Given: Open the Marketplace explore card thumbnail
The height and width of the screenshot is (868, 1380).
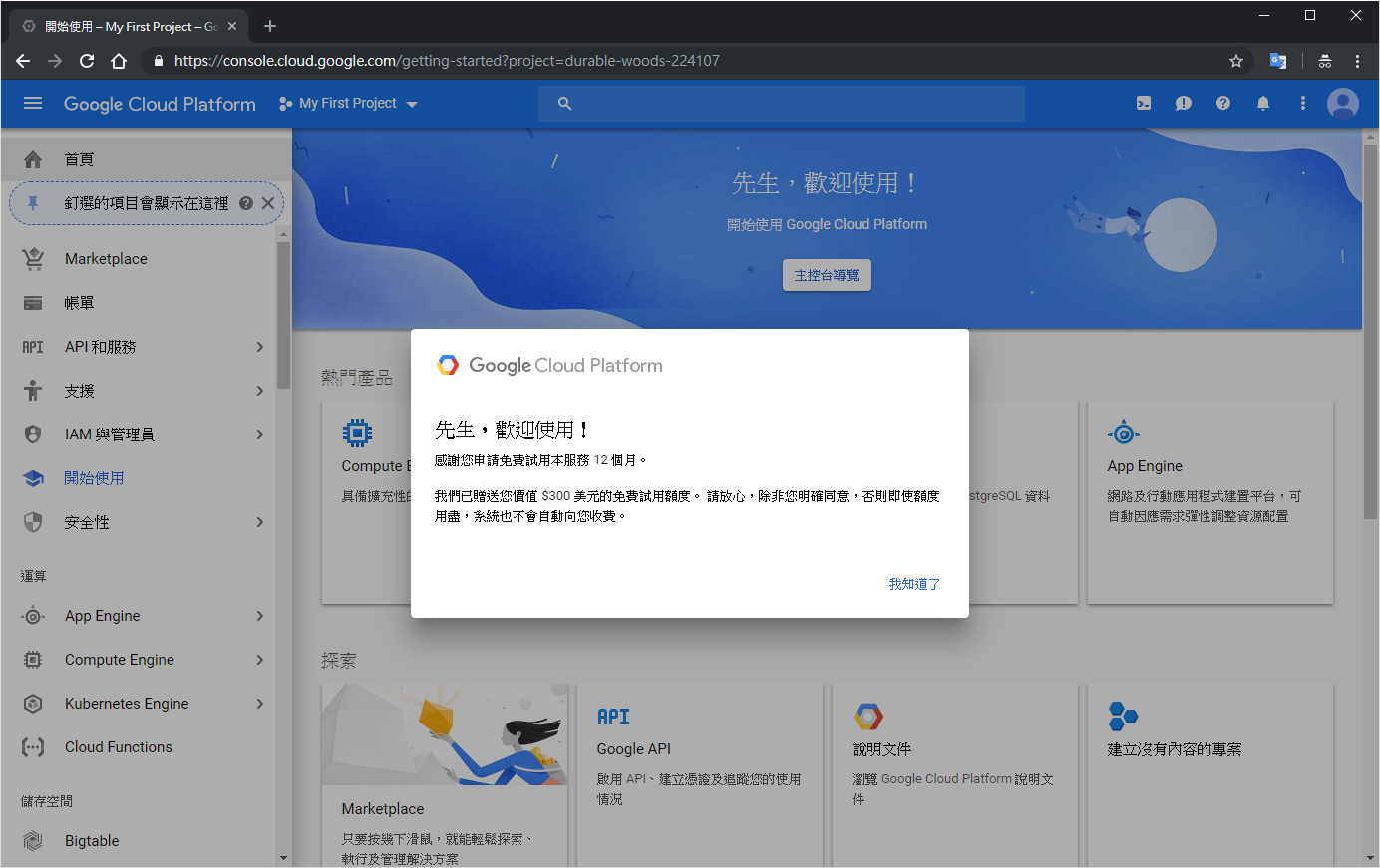Looking at the screenshot, I should (x=445, y=734).
